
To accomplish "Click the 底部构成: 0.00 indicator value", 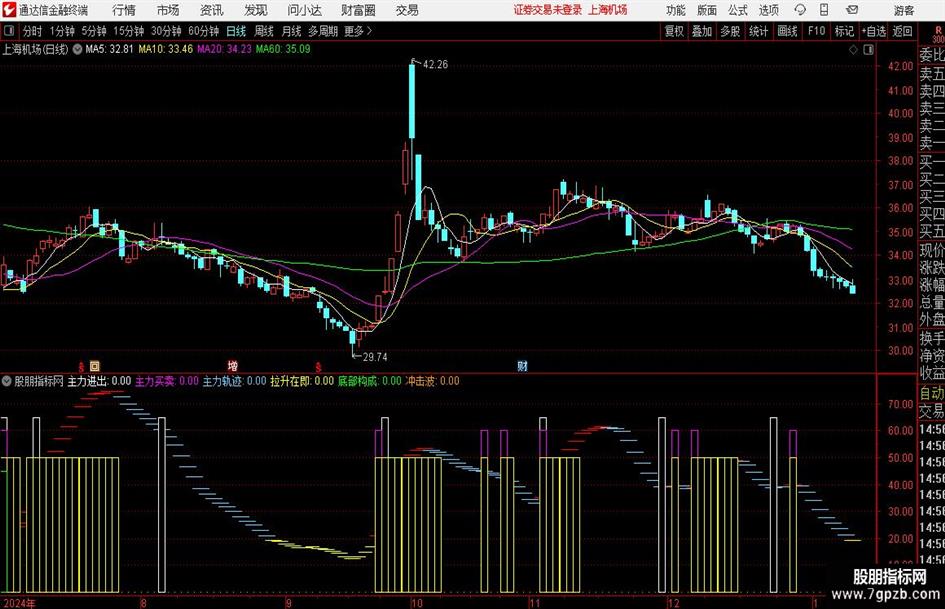I will (x=369, y=381).
